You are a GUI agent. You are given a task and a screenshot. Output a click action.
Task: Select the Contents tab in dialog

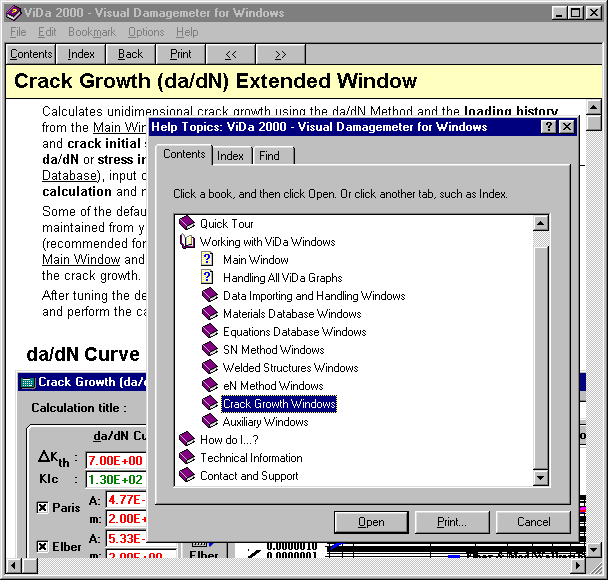pyautogui.click(x=184, y=154)
